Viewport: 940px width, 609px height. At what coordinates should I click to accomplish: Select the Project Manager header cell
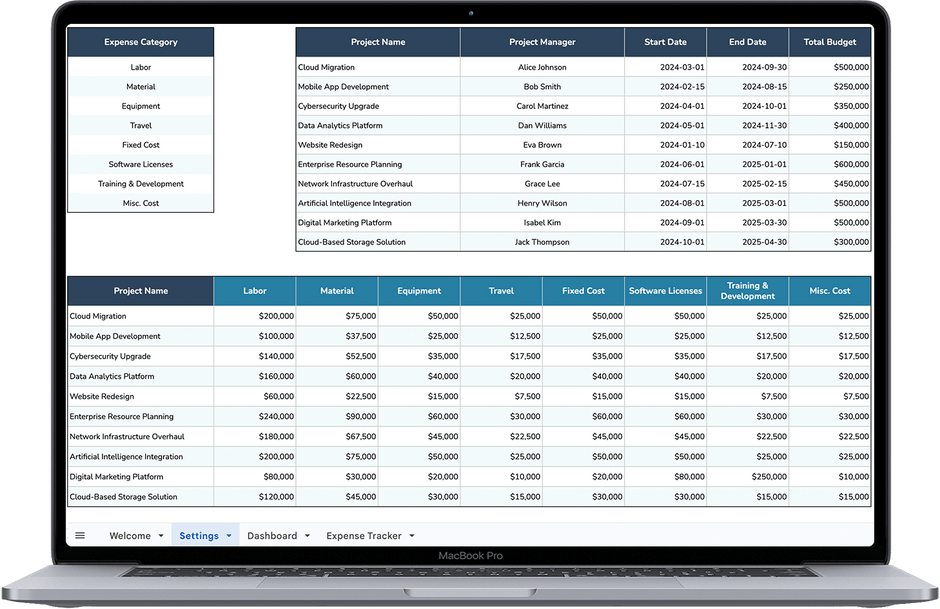[x=543, y=42]
